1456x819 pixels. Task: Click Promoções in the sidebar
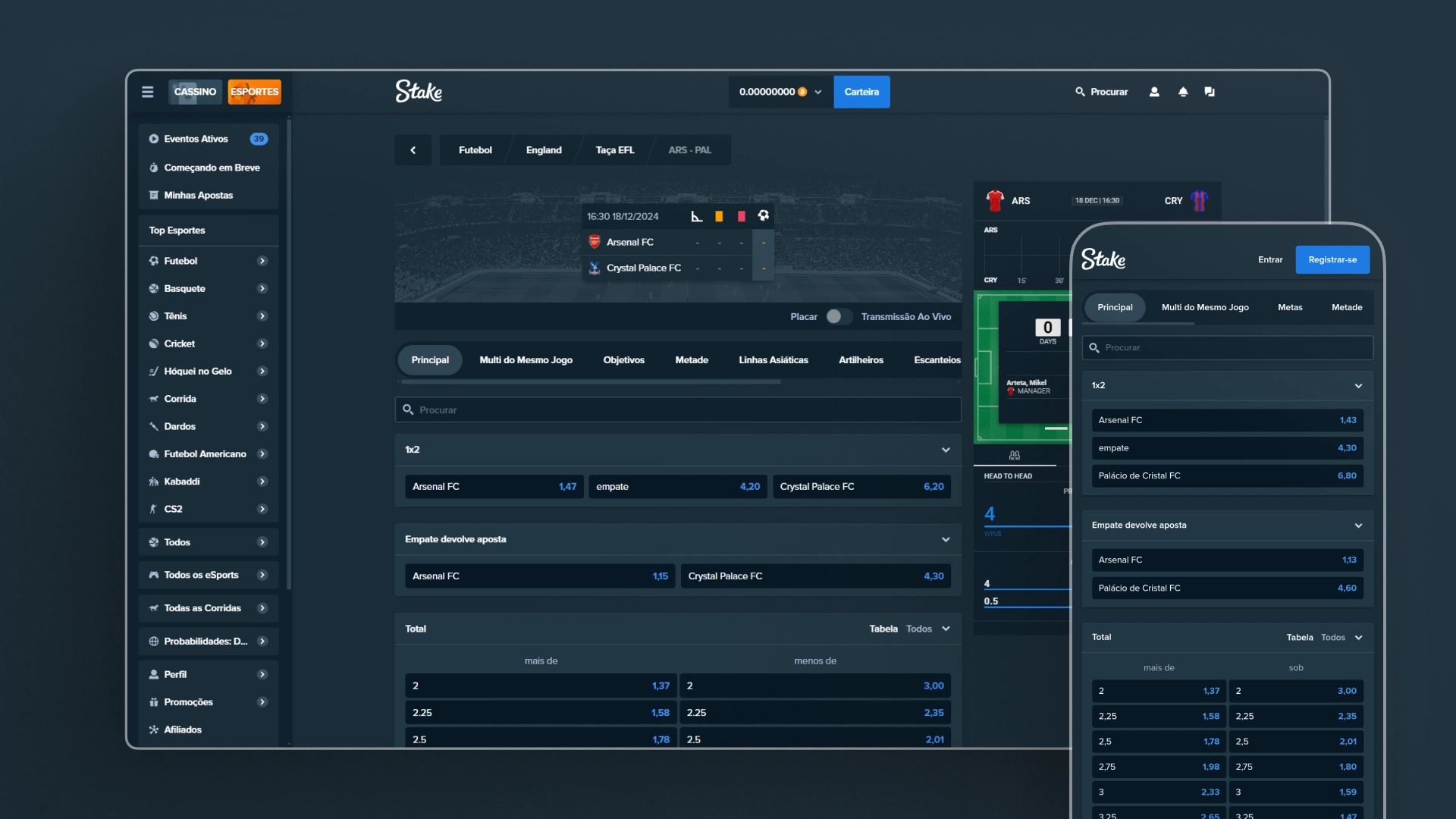[188, 702]
